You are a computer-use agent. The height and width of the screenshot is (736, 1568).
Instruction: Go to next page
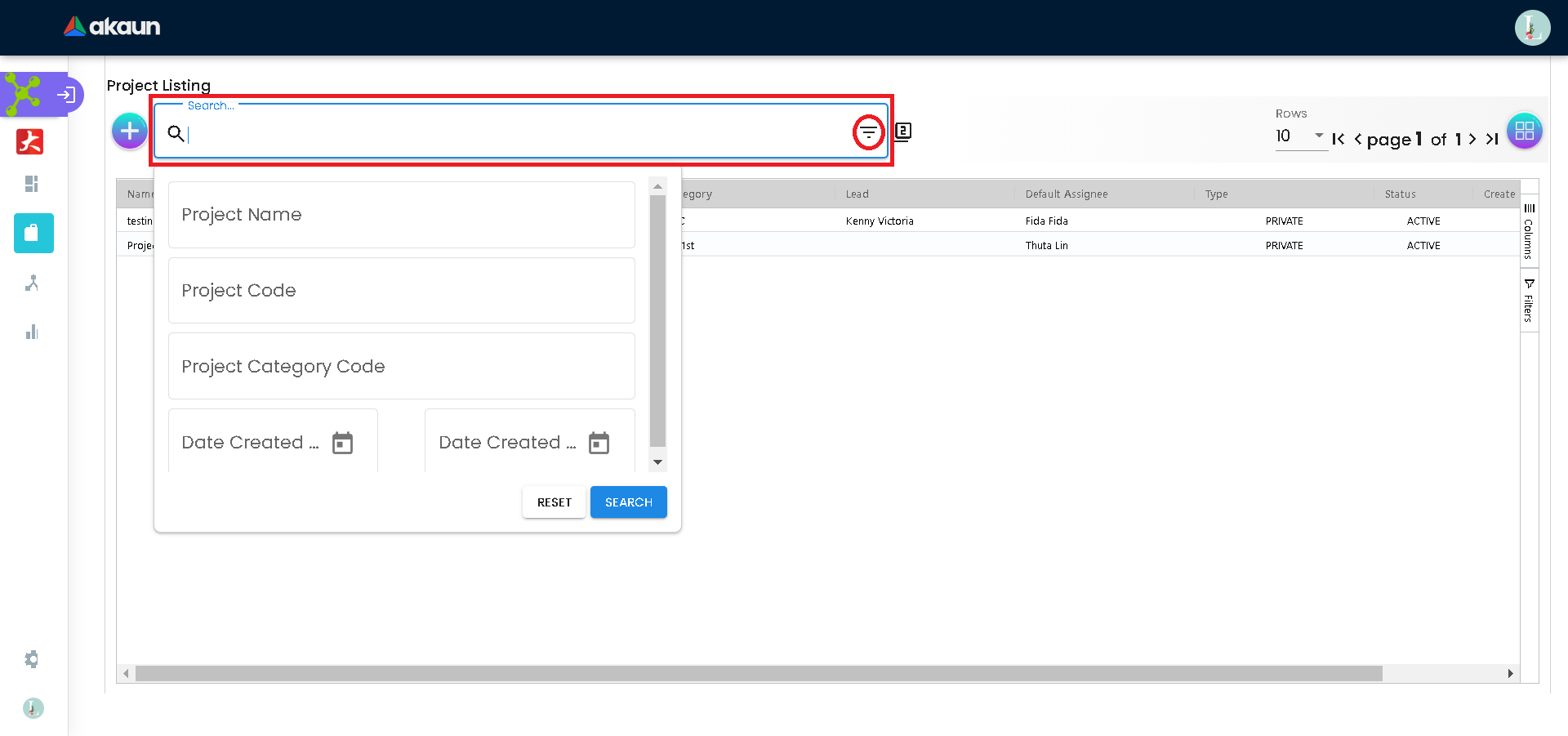[x=1472, y=139]
